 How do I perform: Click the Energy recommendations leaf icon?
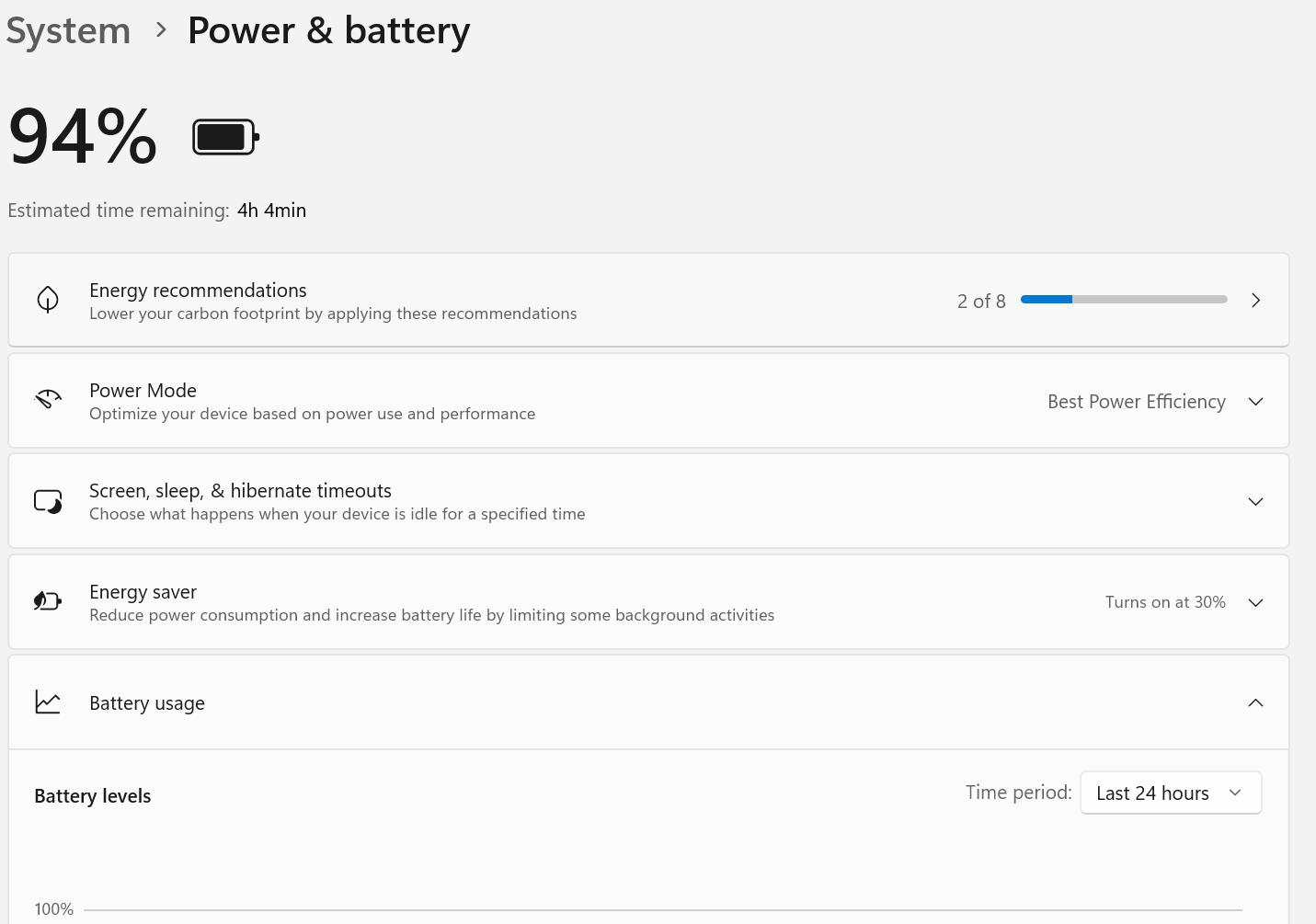point(48,300)
